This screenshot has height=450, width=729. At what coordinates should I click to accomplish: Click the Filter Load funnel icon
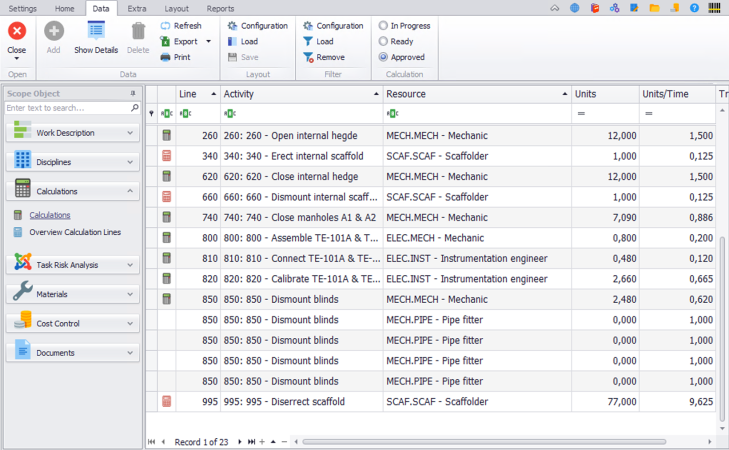coord(308,42)
